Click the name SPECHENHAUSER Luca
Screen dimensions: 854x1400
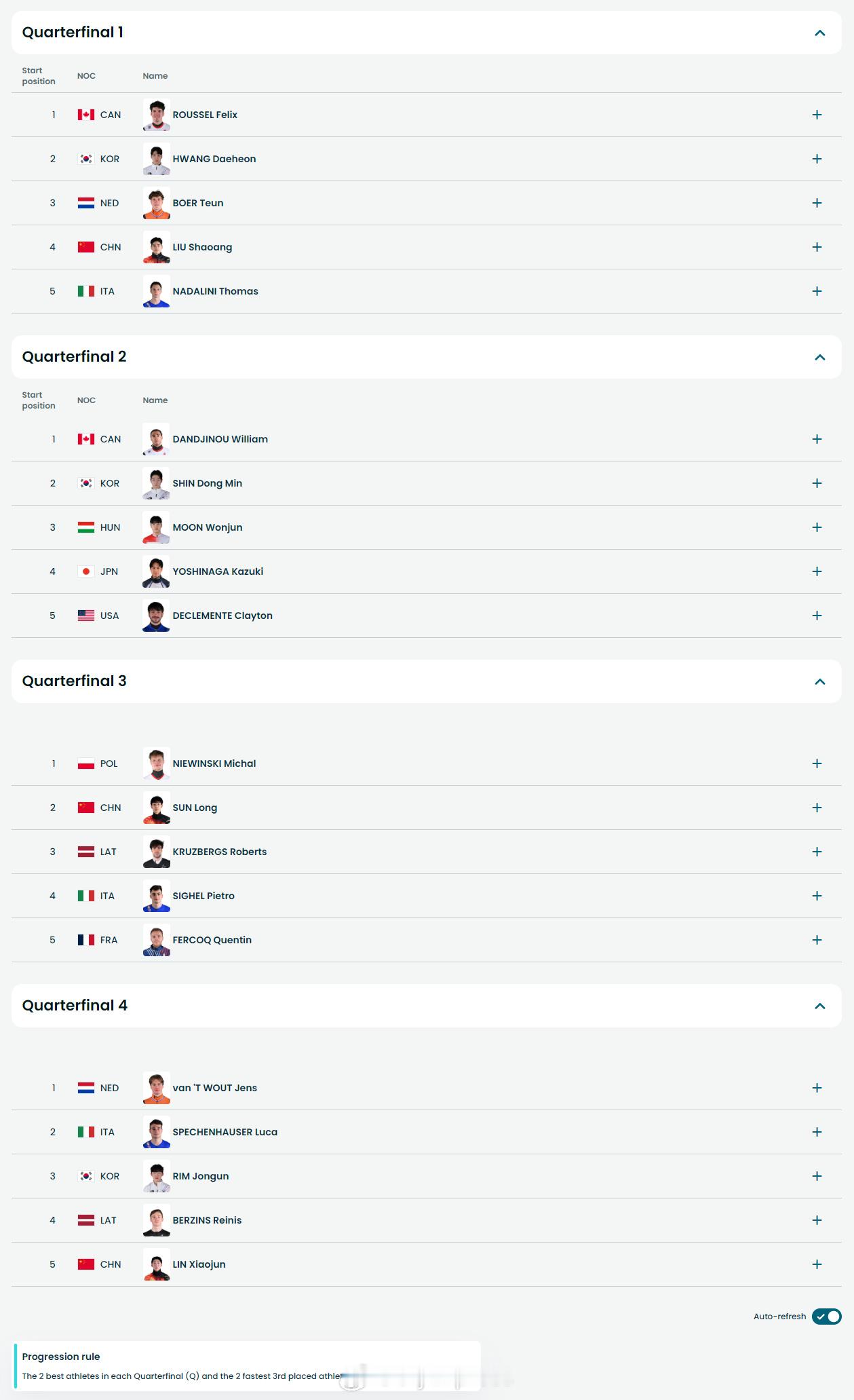pos(225,1132)
